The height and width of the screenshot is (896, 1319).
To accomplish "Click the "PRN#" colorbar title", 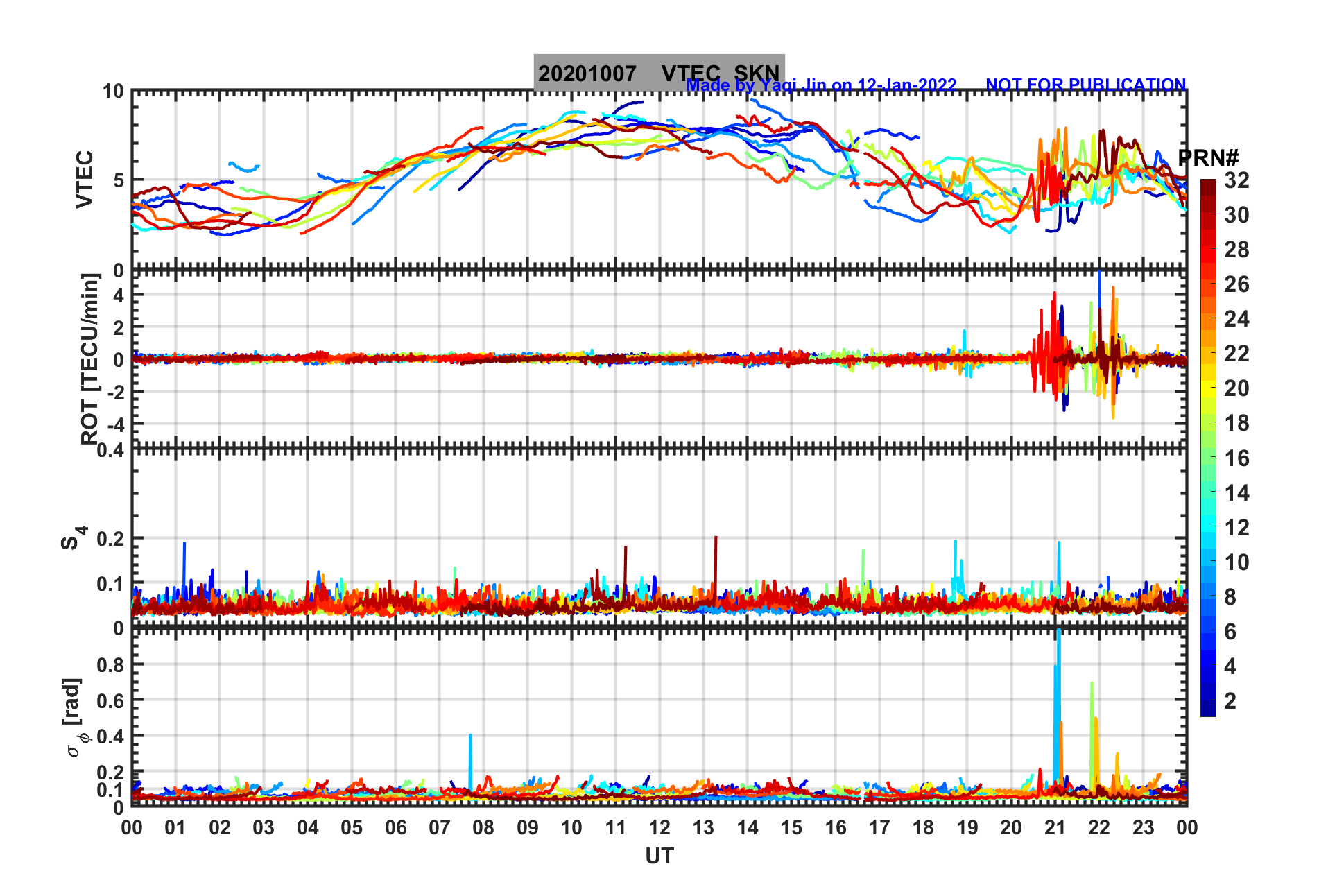I will (x=1208, y=158).
